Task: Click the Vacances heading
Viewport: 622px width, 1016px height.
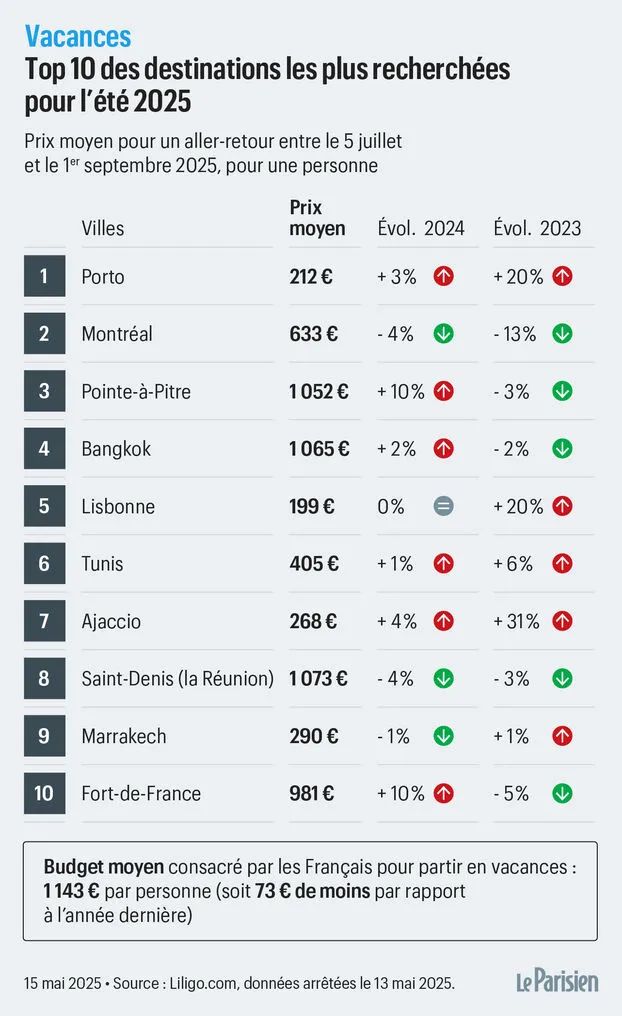Action: (x=78, y=36)
